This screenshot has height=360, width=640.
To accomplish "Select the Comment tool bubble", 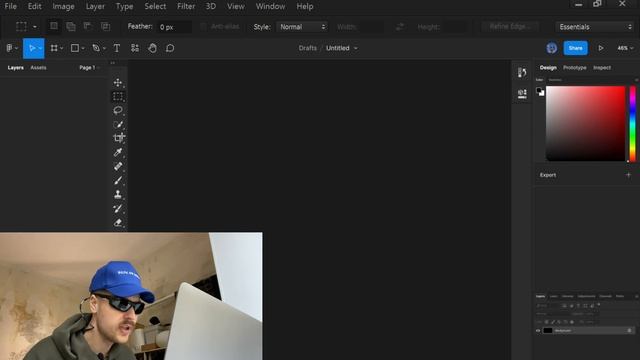I will click(170, 48).
